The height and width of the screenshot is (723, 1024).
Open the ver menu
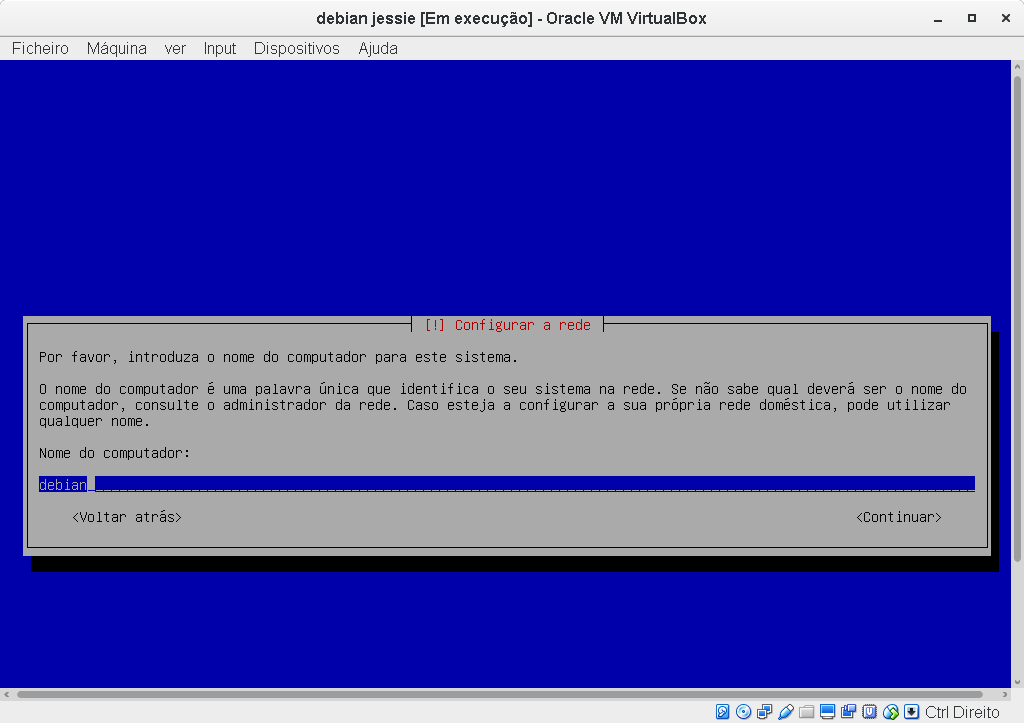[175, 48]
